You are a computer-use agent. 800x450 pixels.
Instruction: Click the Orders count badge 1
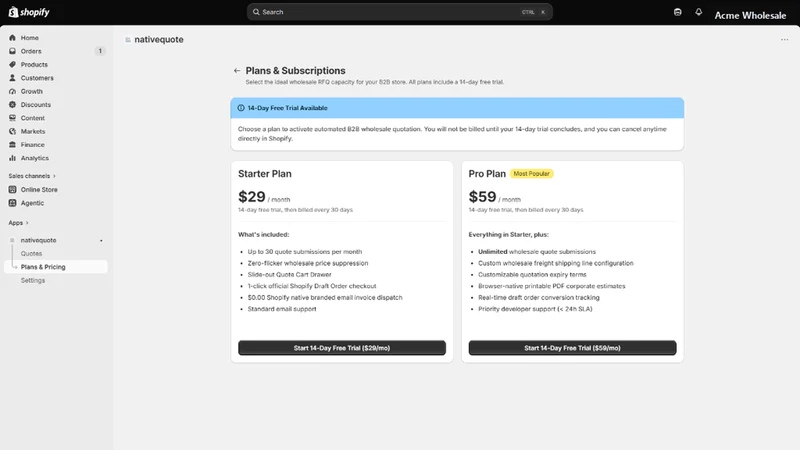[100, 51]
